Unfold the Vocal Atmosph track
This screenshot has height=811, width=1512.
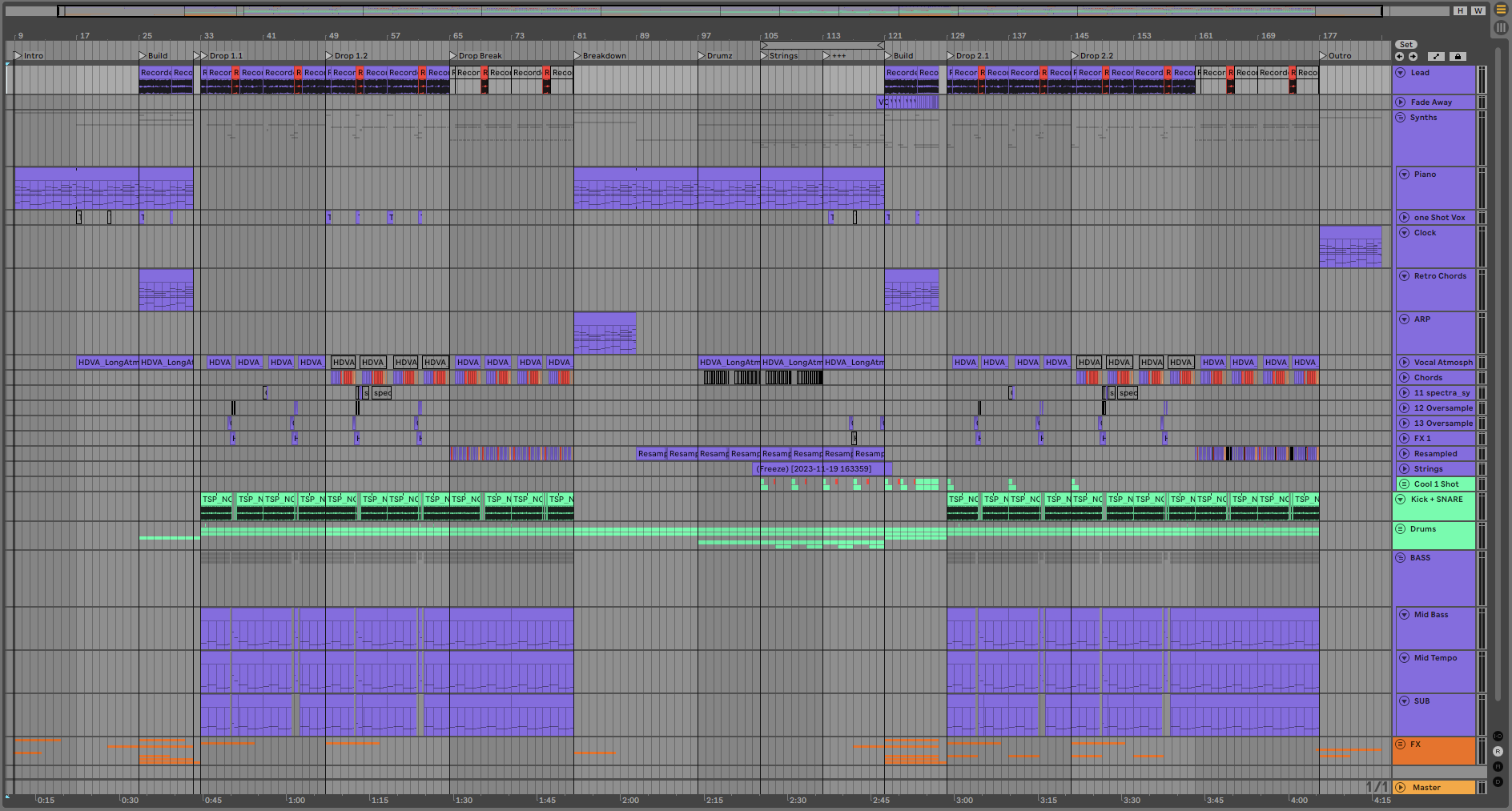[x=1404, y=363]
